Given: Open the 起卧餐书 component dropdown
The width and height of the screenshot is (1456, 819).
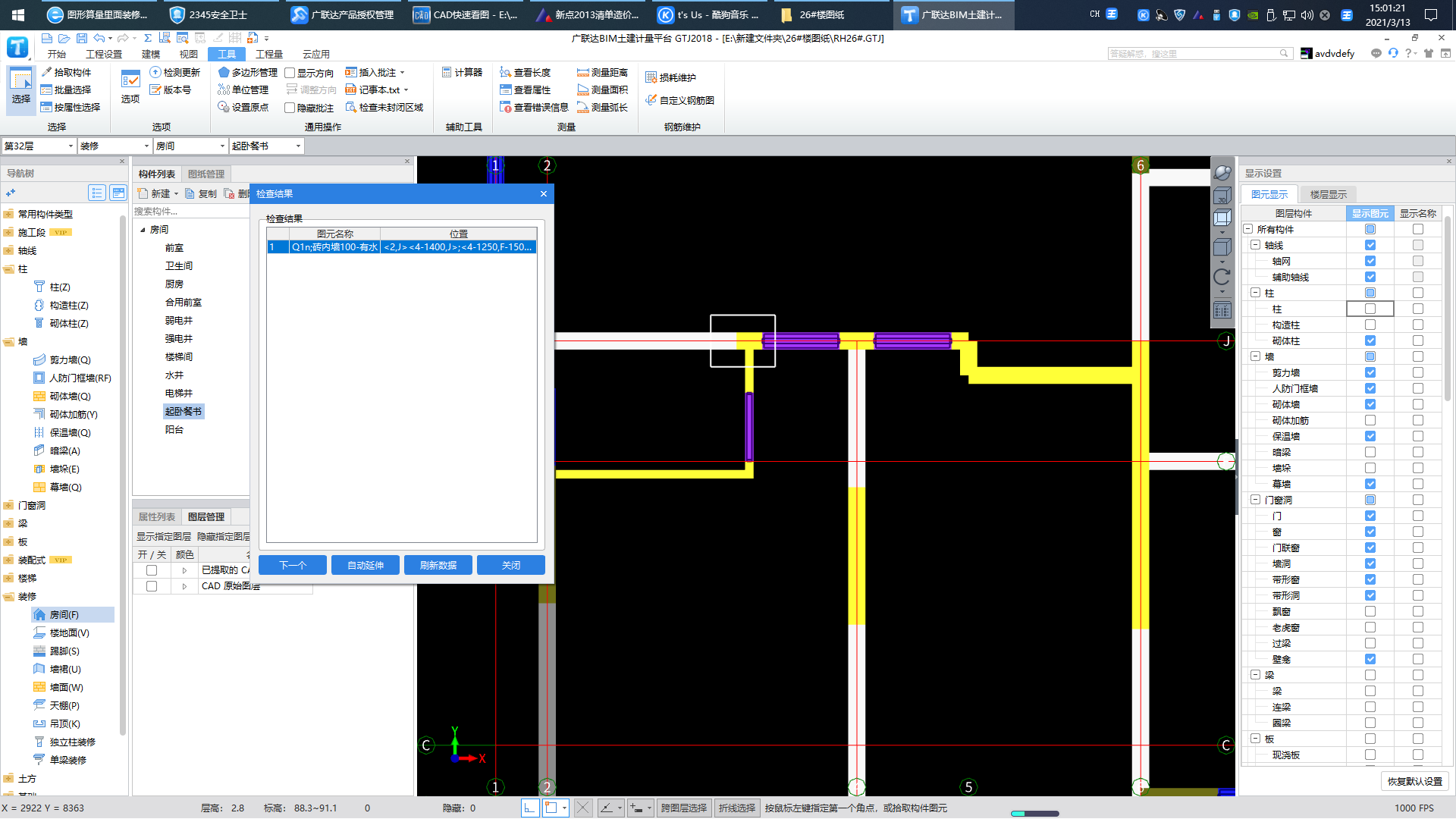Looking at the screenshot, I should coord(266,146).
